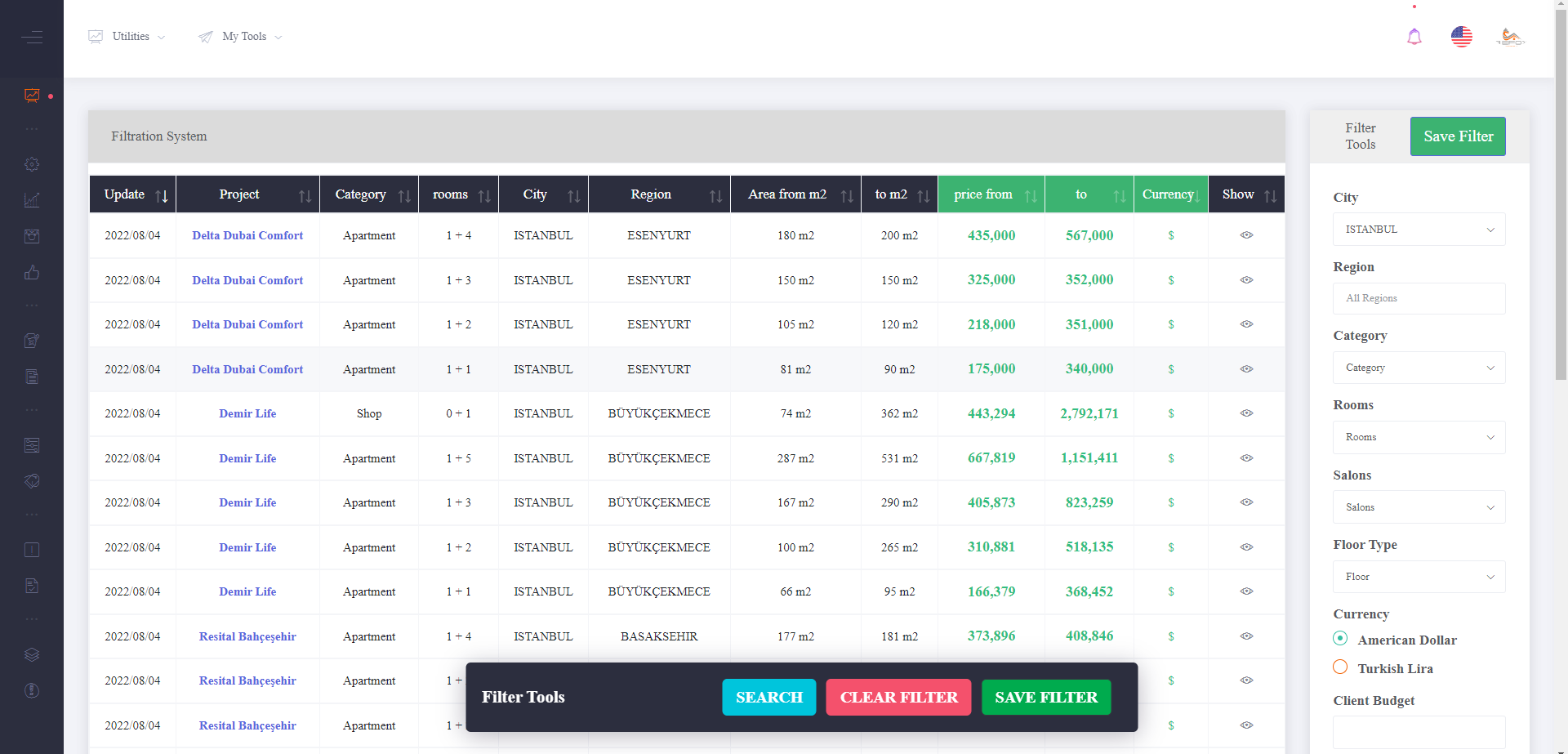The width and height of the screenshot is (1568, 754).
Task: Select the Turkish Lira currency option
Action: [x=1339, y=667]
